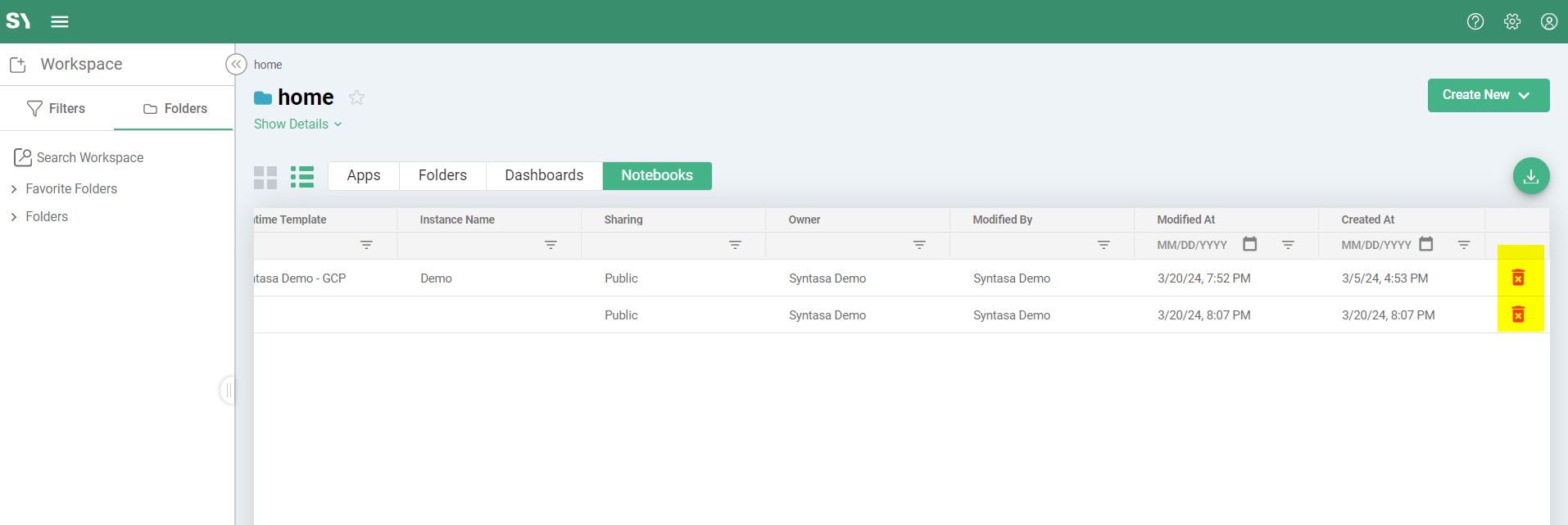Click Search Workspace link
This screenshot has width=1568, height=525.
click(89, 158)
